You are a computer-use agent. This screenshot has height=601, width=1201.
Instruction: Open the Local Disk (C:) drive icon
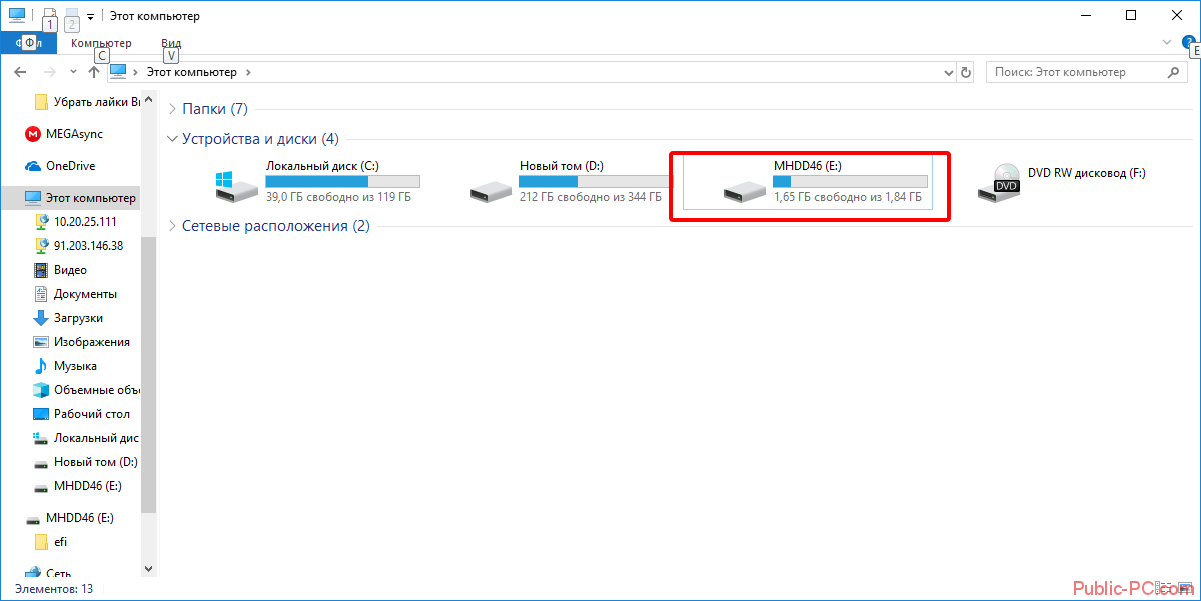[236, 184]
